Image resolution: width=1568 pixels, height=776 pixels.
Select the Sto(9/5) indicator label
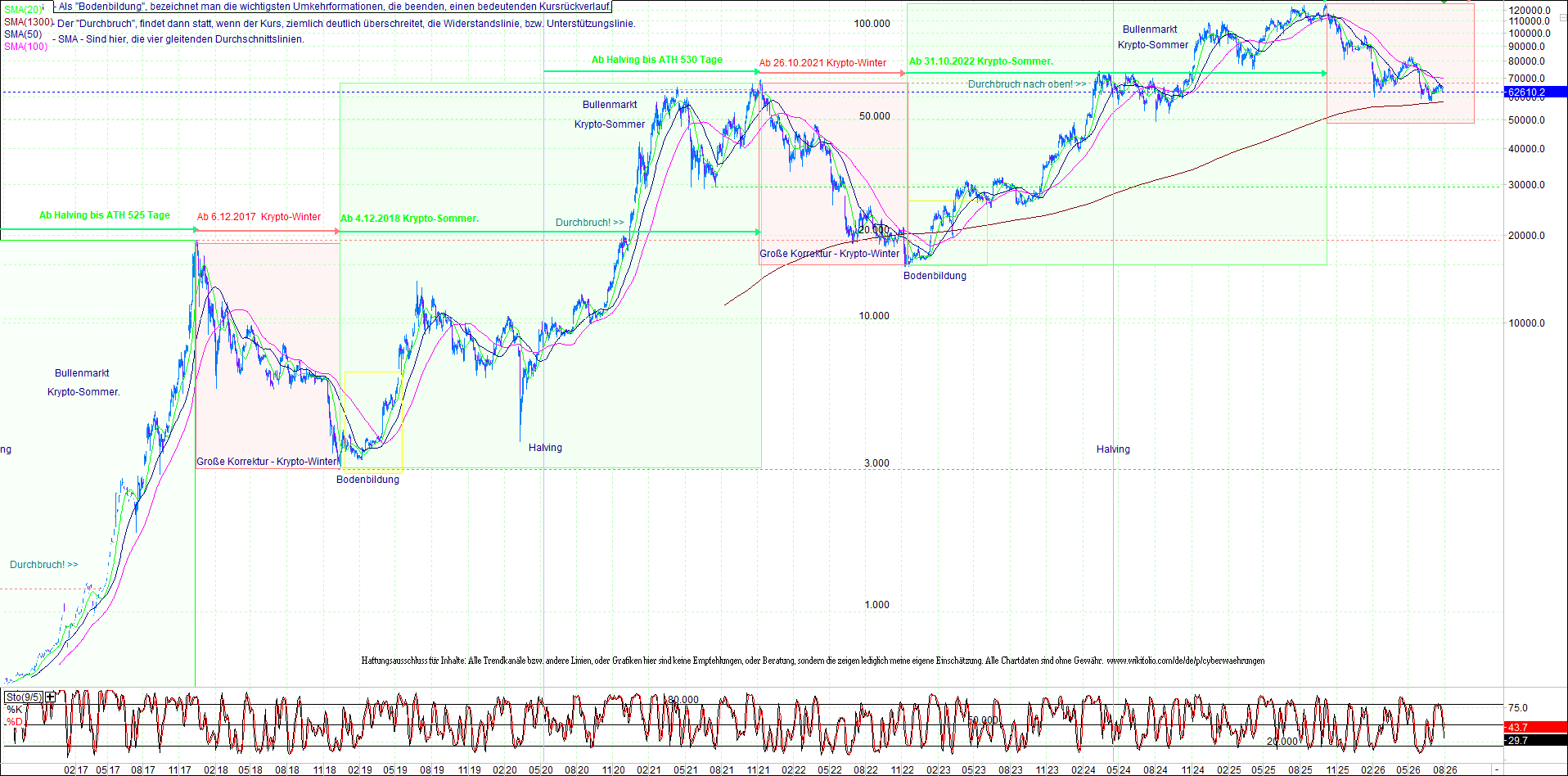(24, 697)
